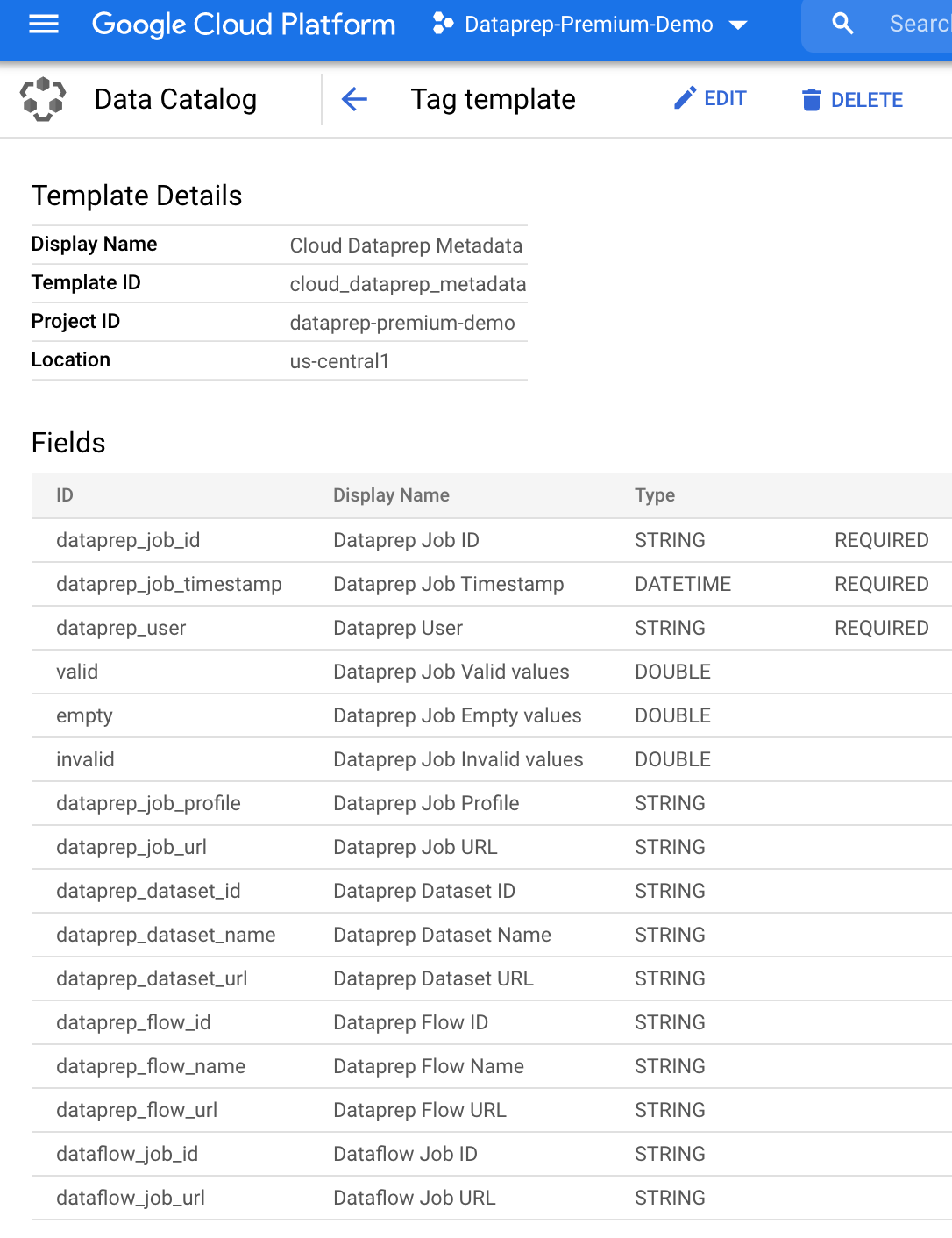This screenshot has width=952, height=1238.
Task: Click the dataflow_job_url field ID
Action: point(131,1198)
